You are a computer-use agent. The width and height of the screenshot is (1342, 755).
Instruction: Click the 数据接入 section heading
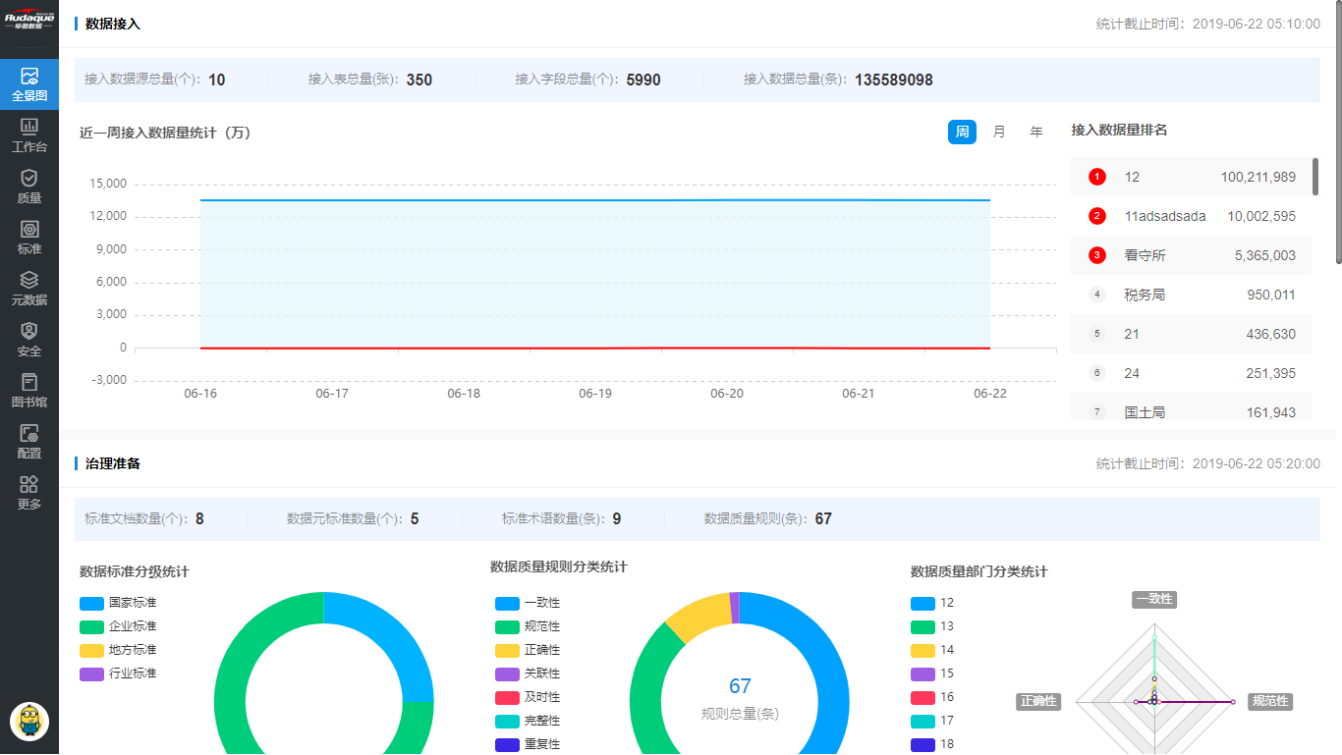tap(113, 23)
